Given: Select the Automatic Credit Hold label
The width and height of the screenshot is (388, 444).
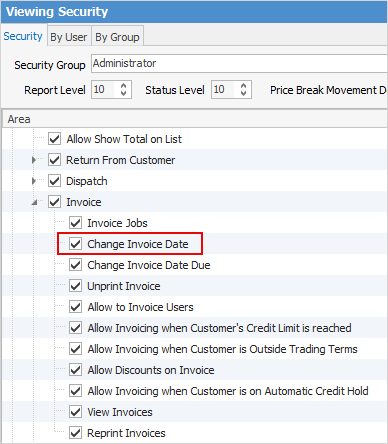Looking at the screenshot, I should (x=228, y=391).
